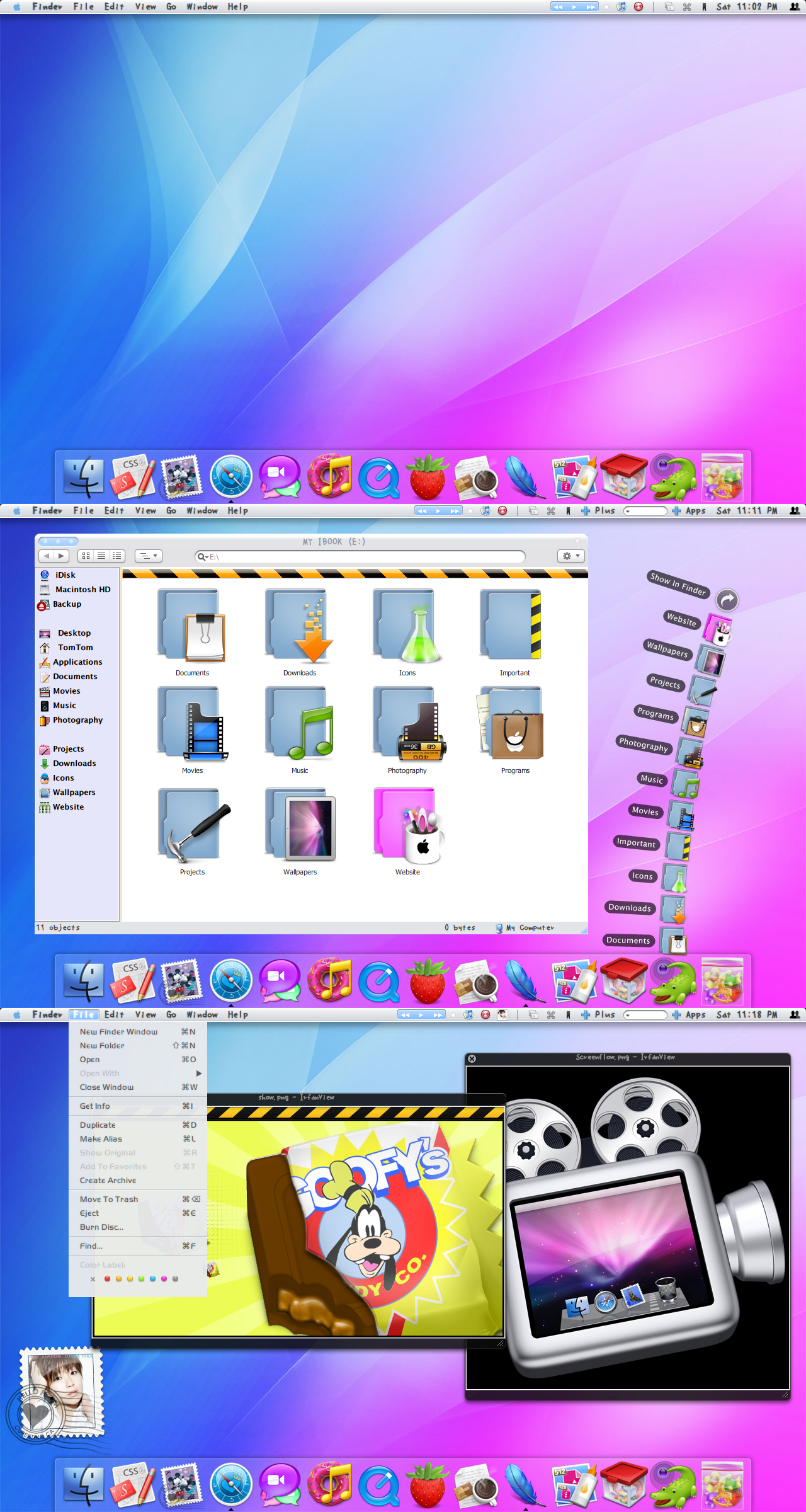This screenshot has width=806, height=1512.
Task: Open the search pill dropdown in the 11:18 PM menu bar
Action: pos(645,1015)
